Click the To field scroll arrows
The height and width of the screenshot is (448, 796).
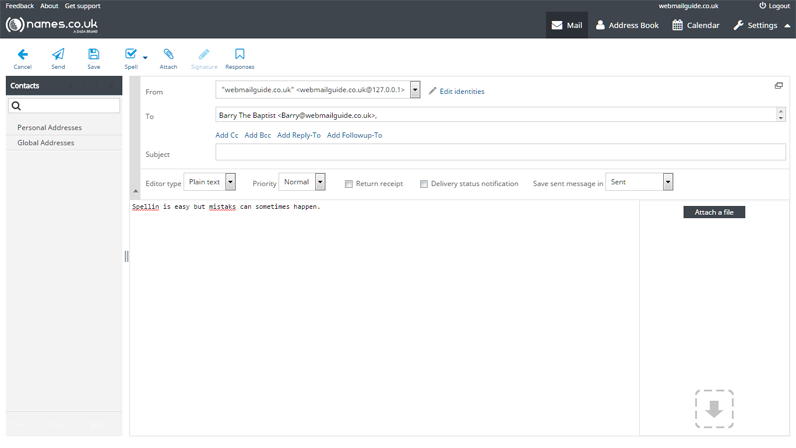[x=781, y=114]
